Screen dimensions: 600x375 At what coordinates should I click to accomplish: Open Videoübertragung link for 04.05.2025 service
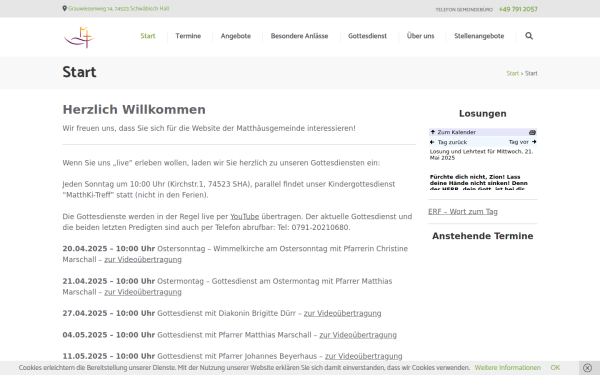coord(358,335)
